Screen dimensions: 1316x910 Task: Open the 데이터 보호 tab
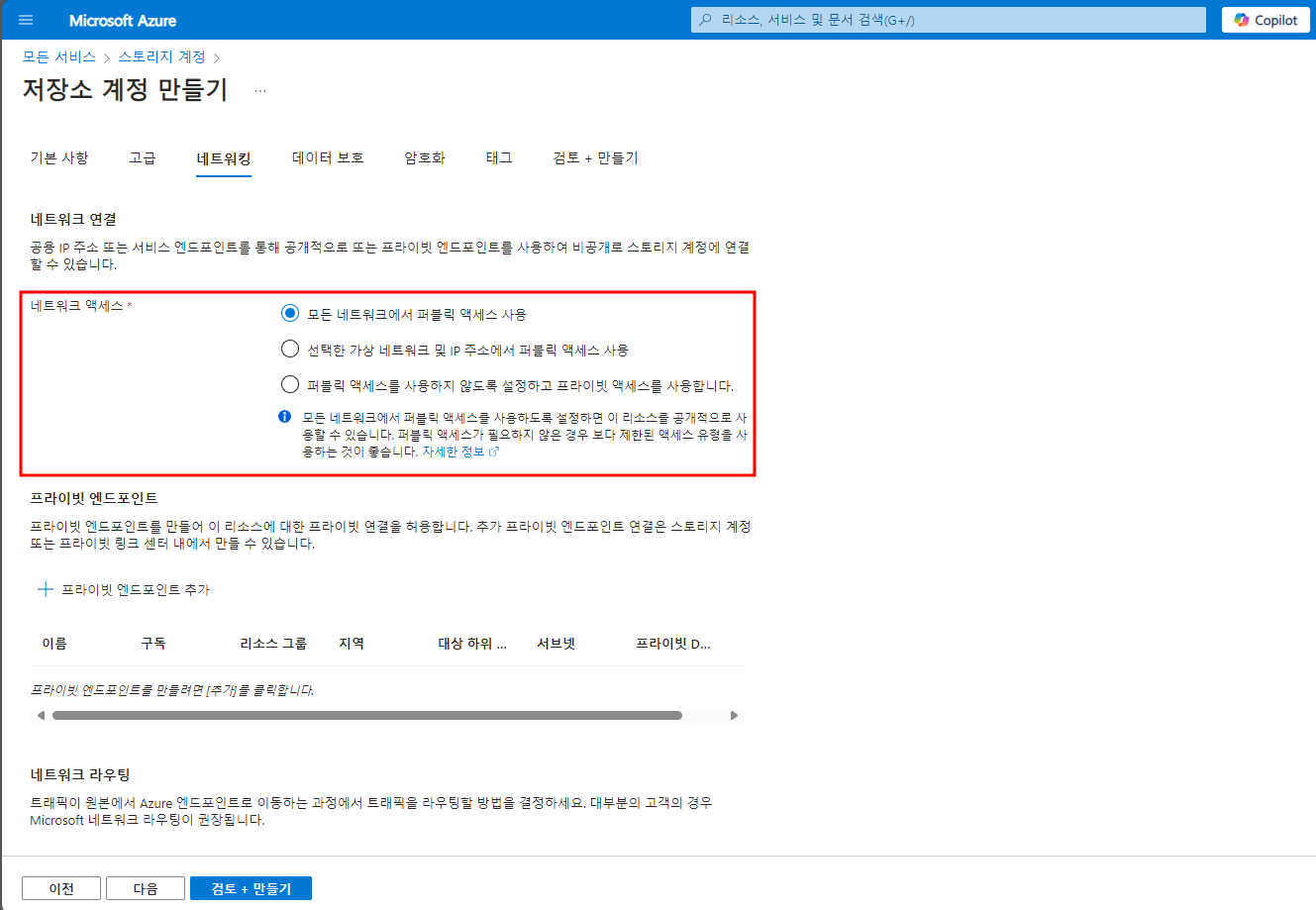[x=328, y=157]
